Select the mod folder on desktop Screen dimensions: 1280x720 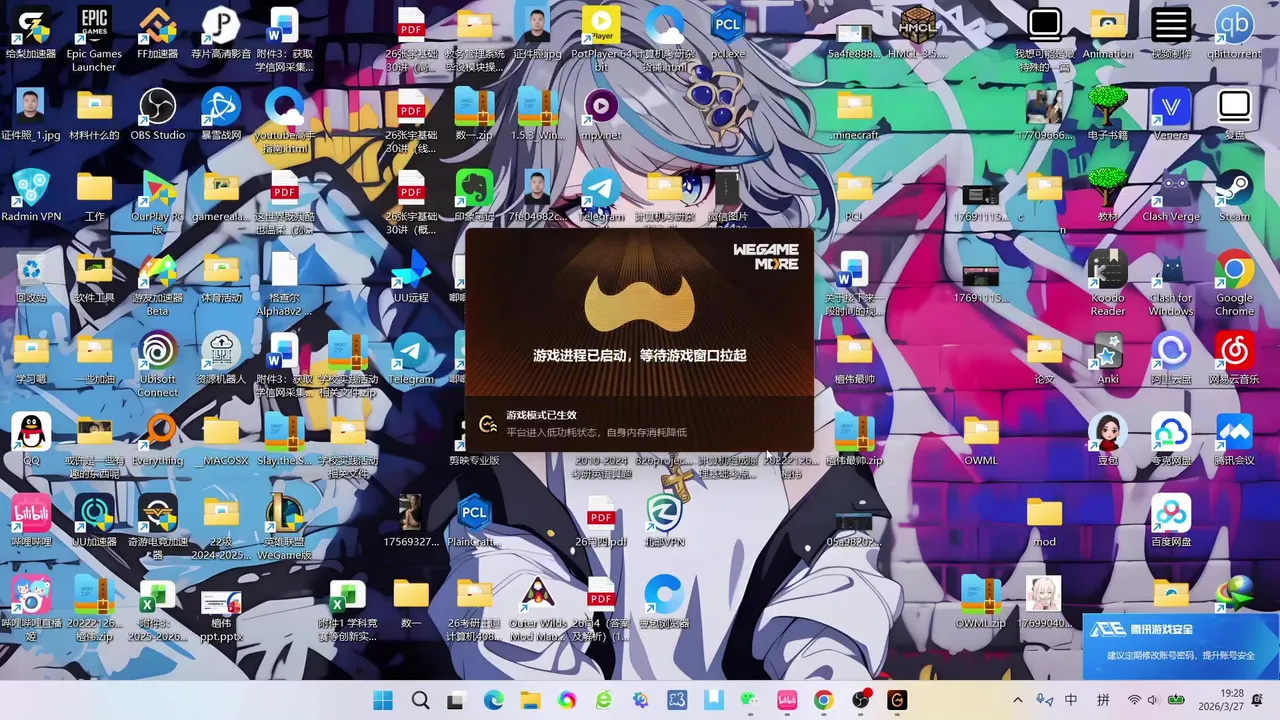coord(1044,521)
